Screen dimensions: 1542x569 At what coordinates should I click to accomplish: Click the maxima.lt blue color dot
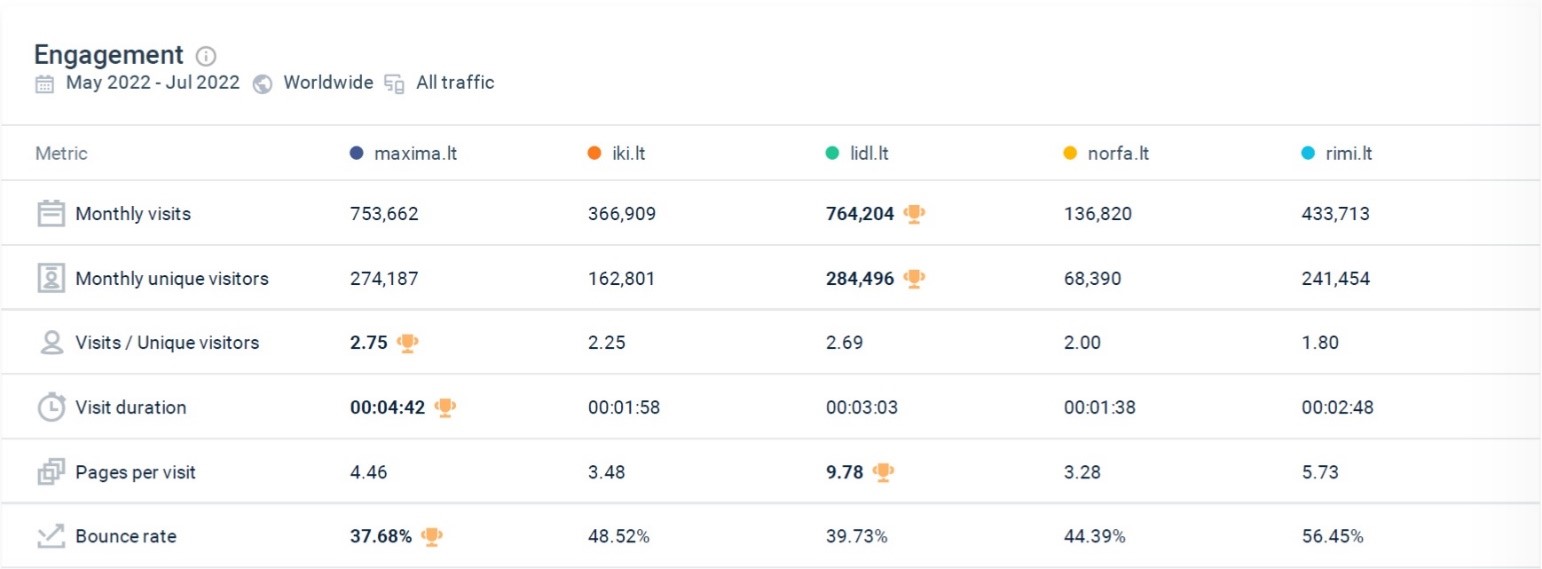[x=356, y=154]
